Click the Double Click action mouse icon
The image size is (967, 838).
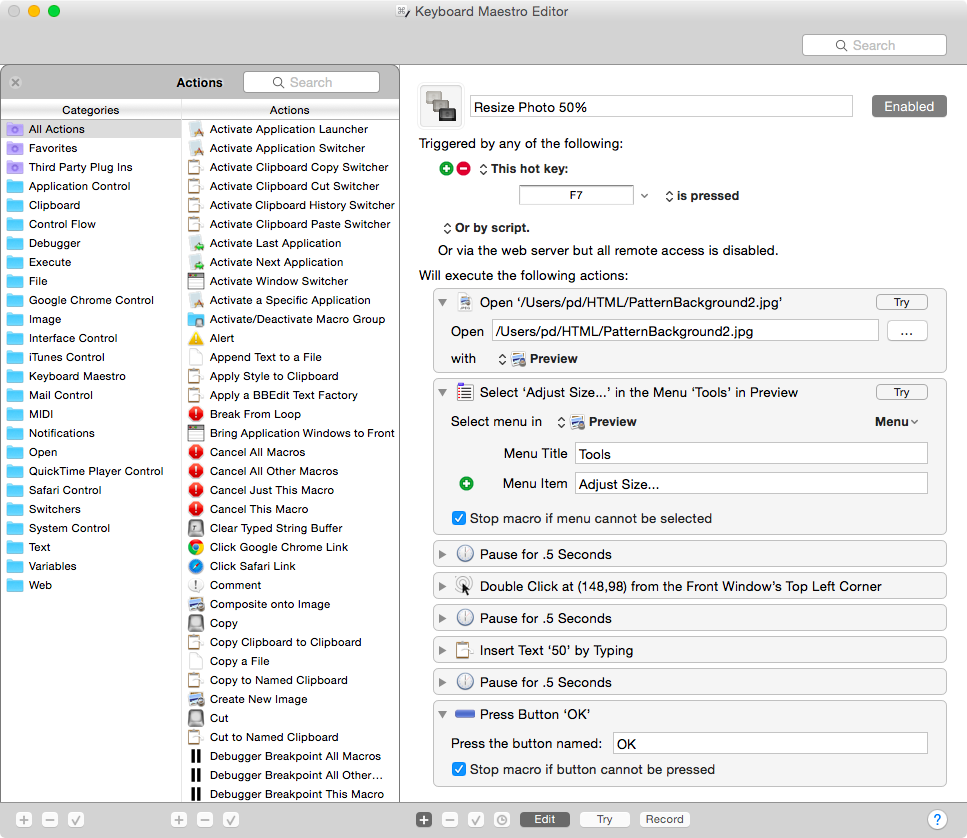[x=464, y=586]
